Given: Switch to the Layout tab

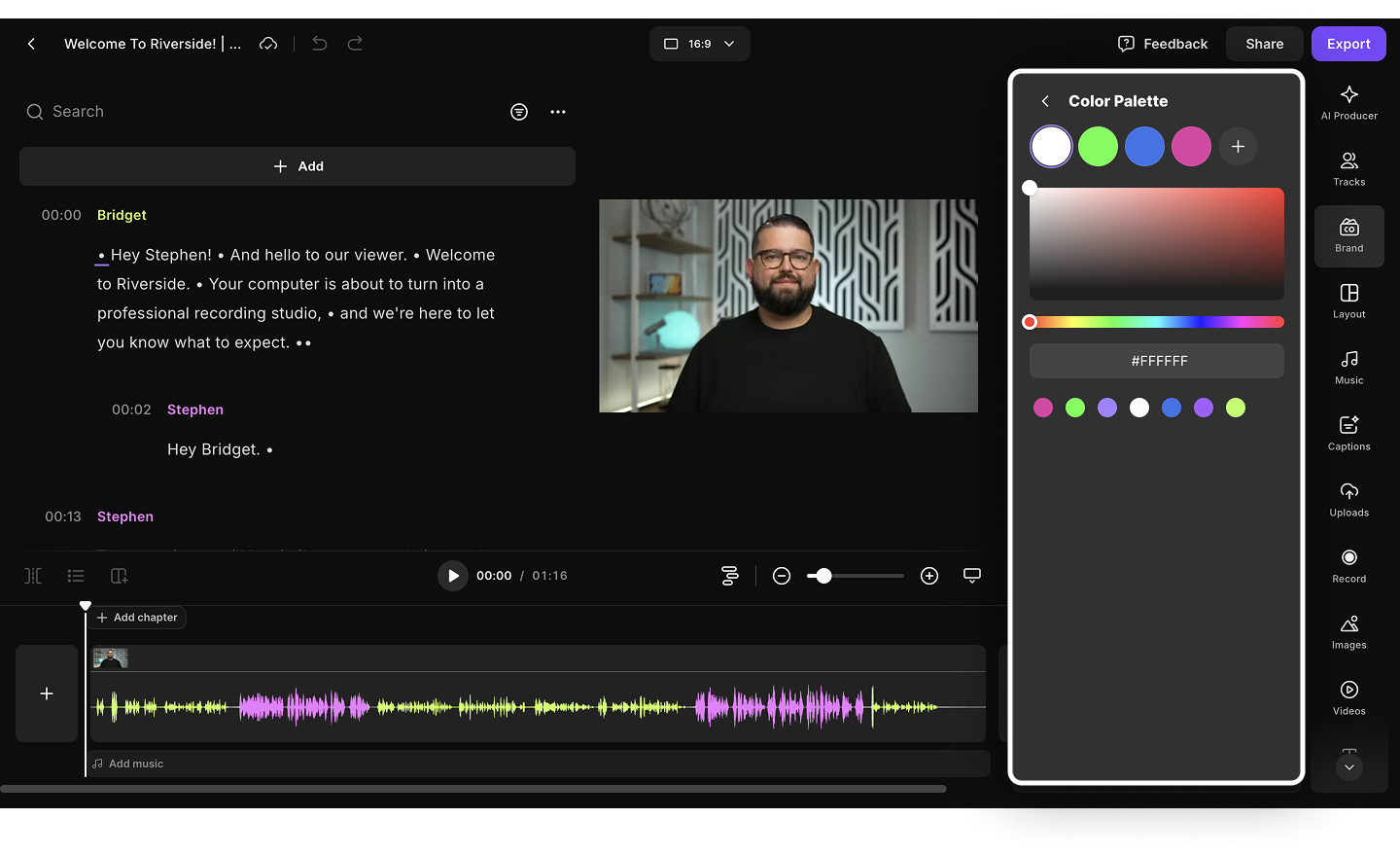Looking at the screenshot, I should pyautogui.click(x=1348, y=302).
